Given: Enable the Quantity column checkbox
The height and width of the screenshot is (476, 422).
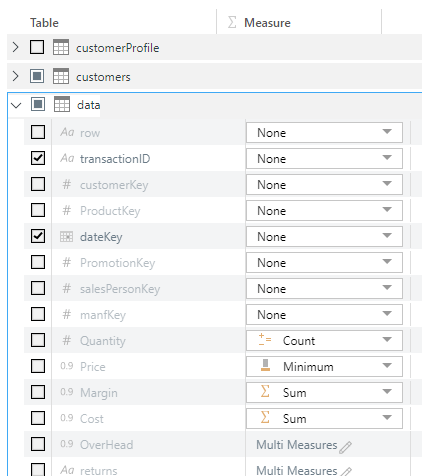Looking at the screenshot, I should 38,340.
